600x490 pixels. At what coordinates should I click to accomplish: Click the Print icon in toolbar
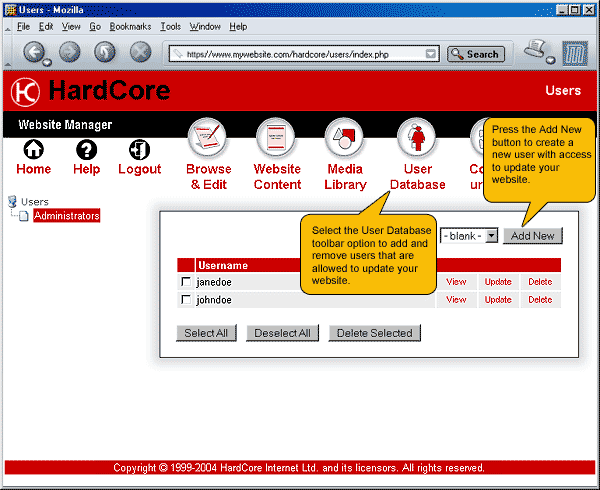point(535,49)
